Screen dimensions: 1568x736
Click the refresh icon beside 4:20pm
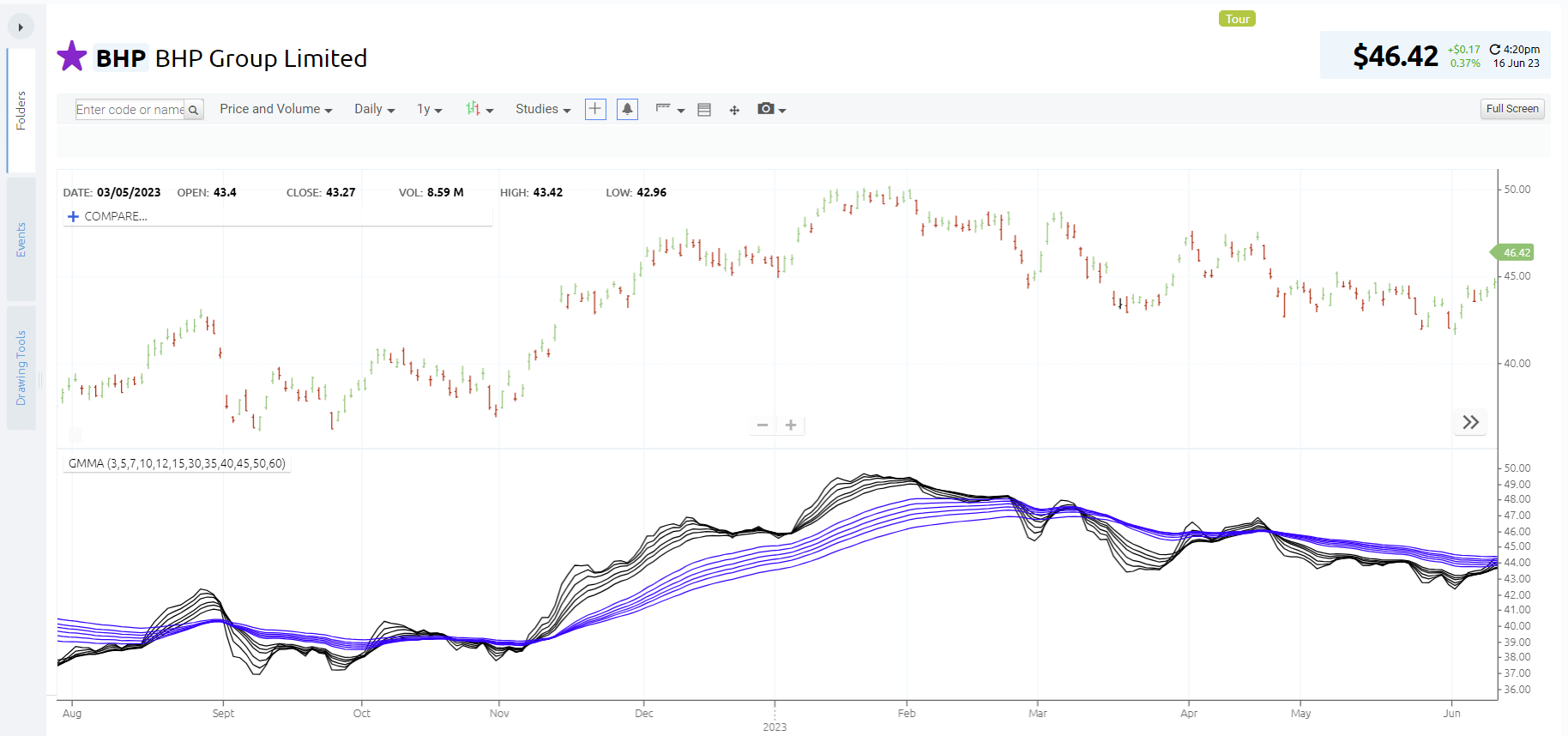click(1495, 50)
